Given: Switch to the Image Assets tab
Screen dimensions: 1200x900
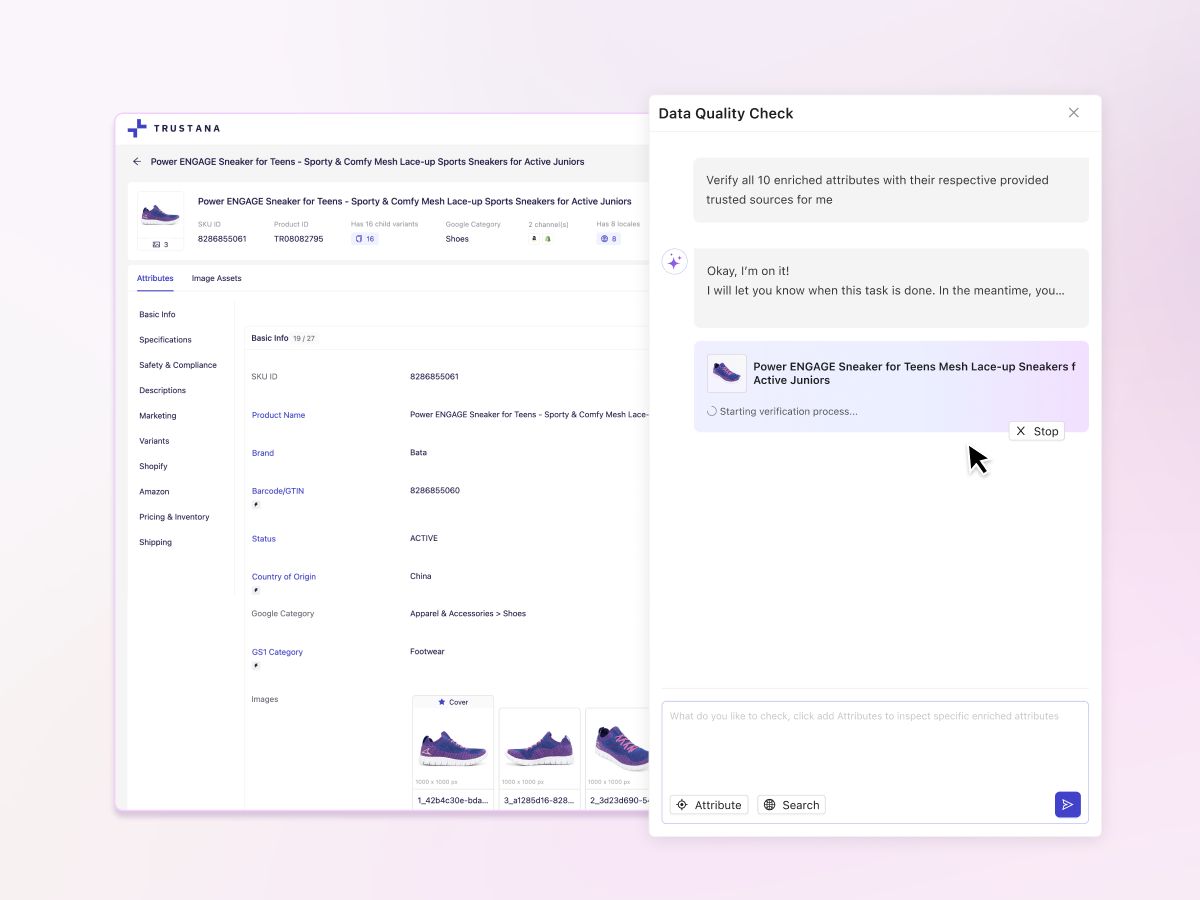Looking at the screenshot, I should pos(216,278).
